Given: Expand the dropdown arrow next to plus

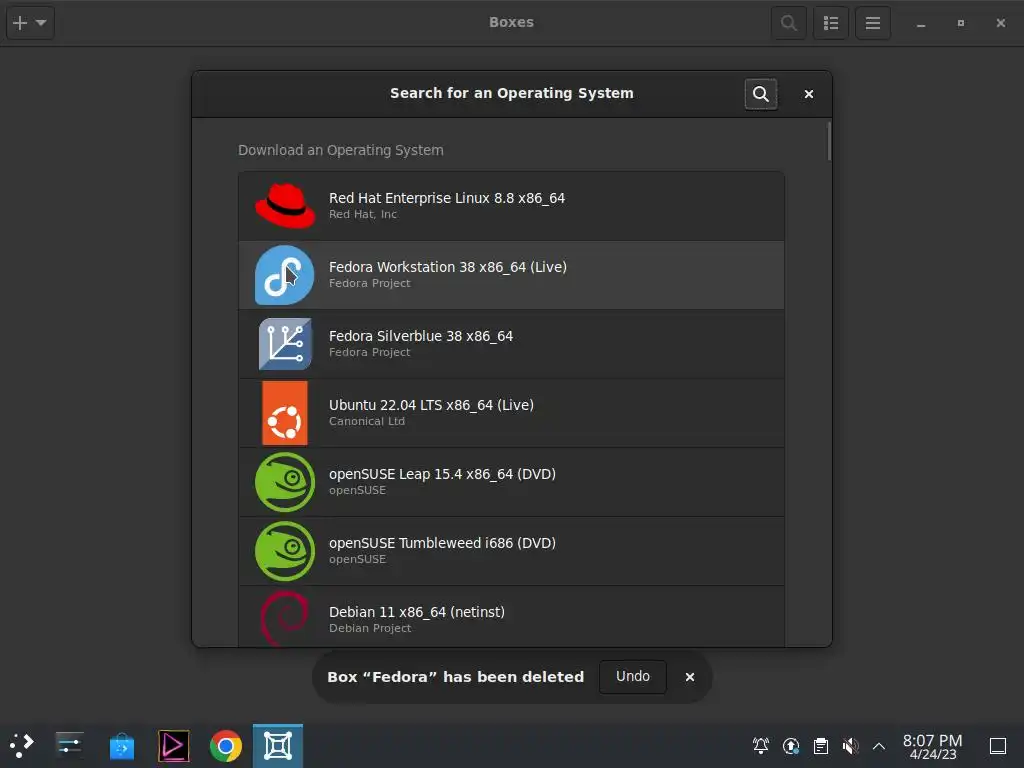Looking at the screenshot, I should (41, 23).
